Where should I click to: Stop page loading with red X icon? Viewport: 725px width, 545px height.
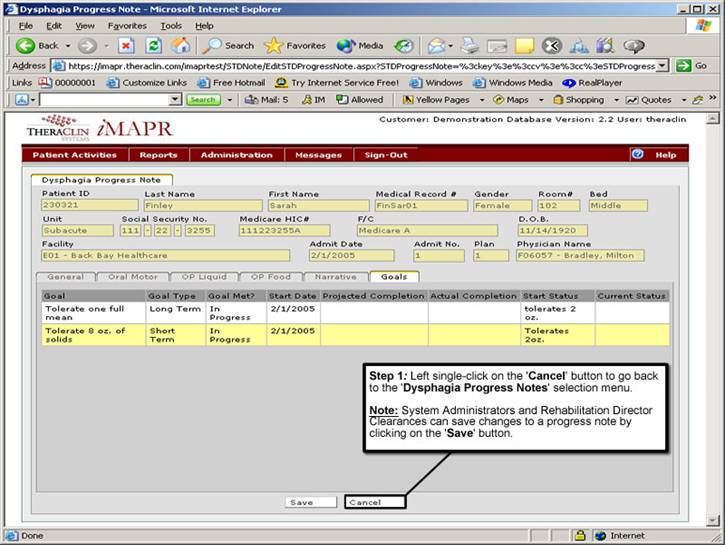[x=126, y=46]
